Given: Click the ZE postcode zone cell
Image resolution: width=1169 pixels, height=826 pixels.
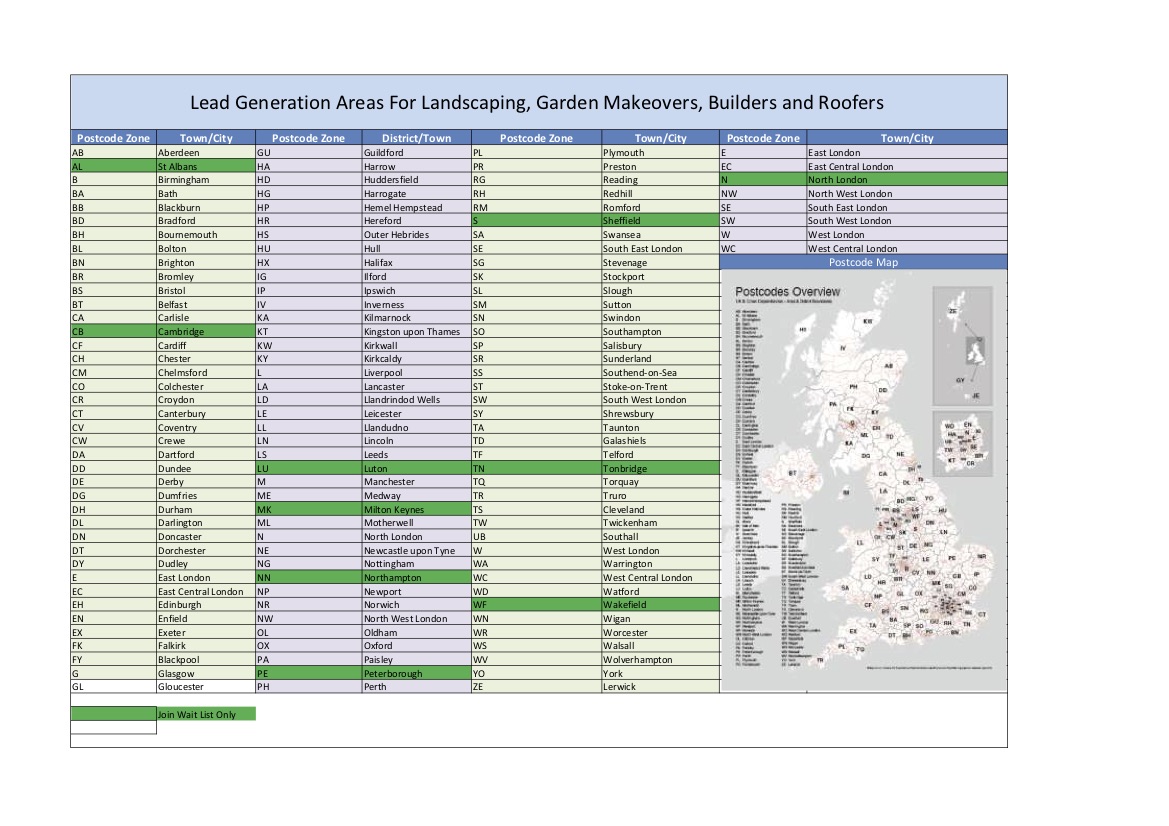Looking at the screenshot, I should [536, 687].
